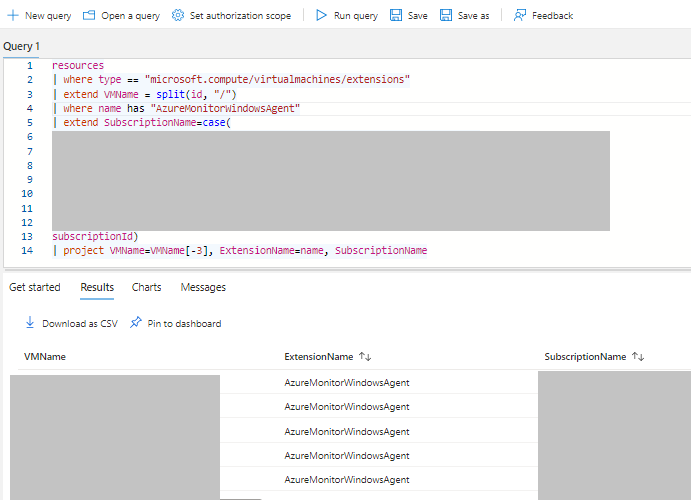
Task: Click the Set authorization scope gear icon
Action: pos(178,15)
